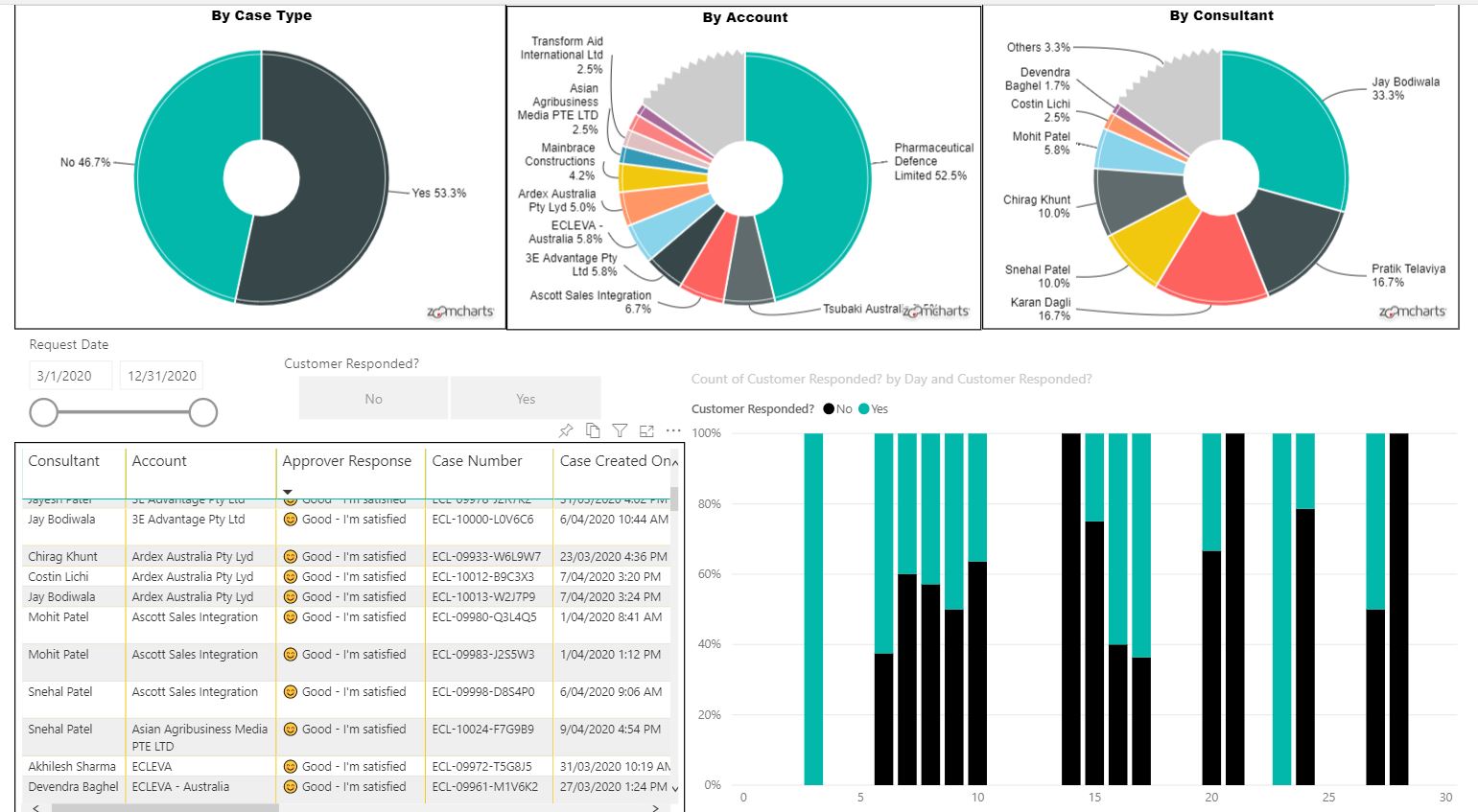Click the left Request Date slider handle
Screen dimensions: 1478x812
(44, 412)
